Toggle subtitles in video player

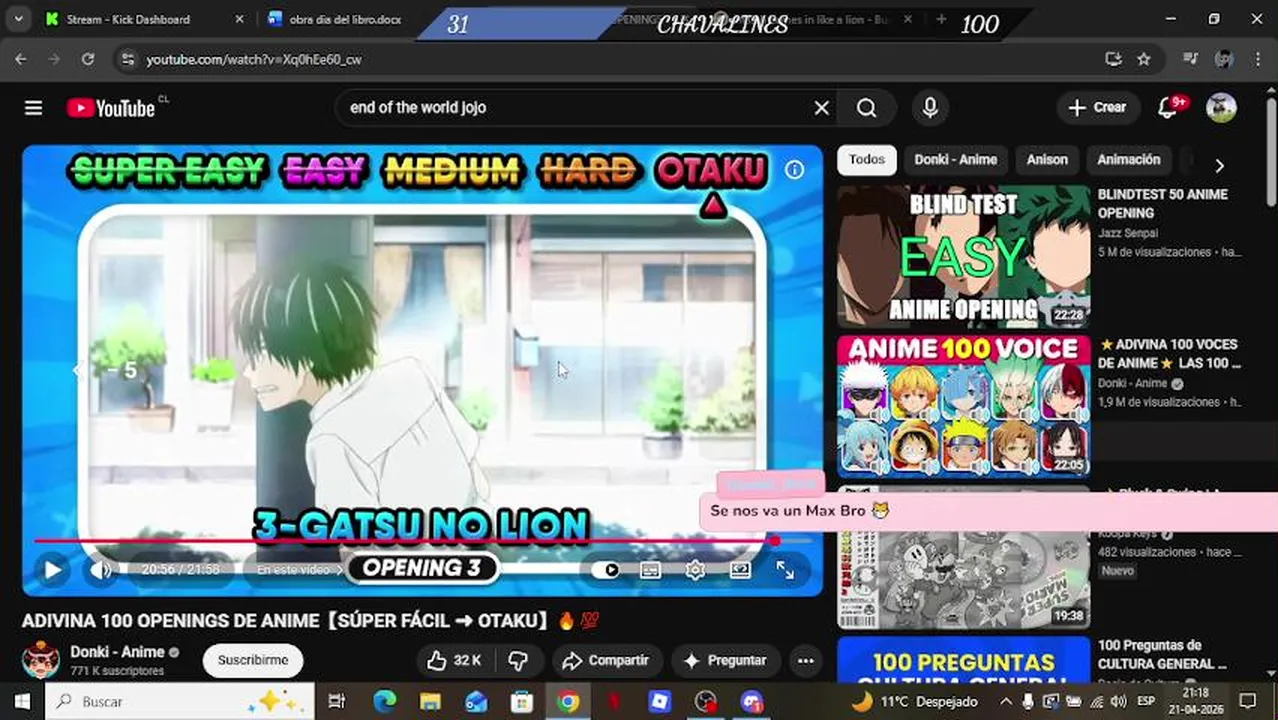click(650, 570)
